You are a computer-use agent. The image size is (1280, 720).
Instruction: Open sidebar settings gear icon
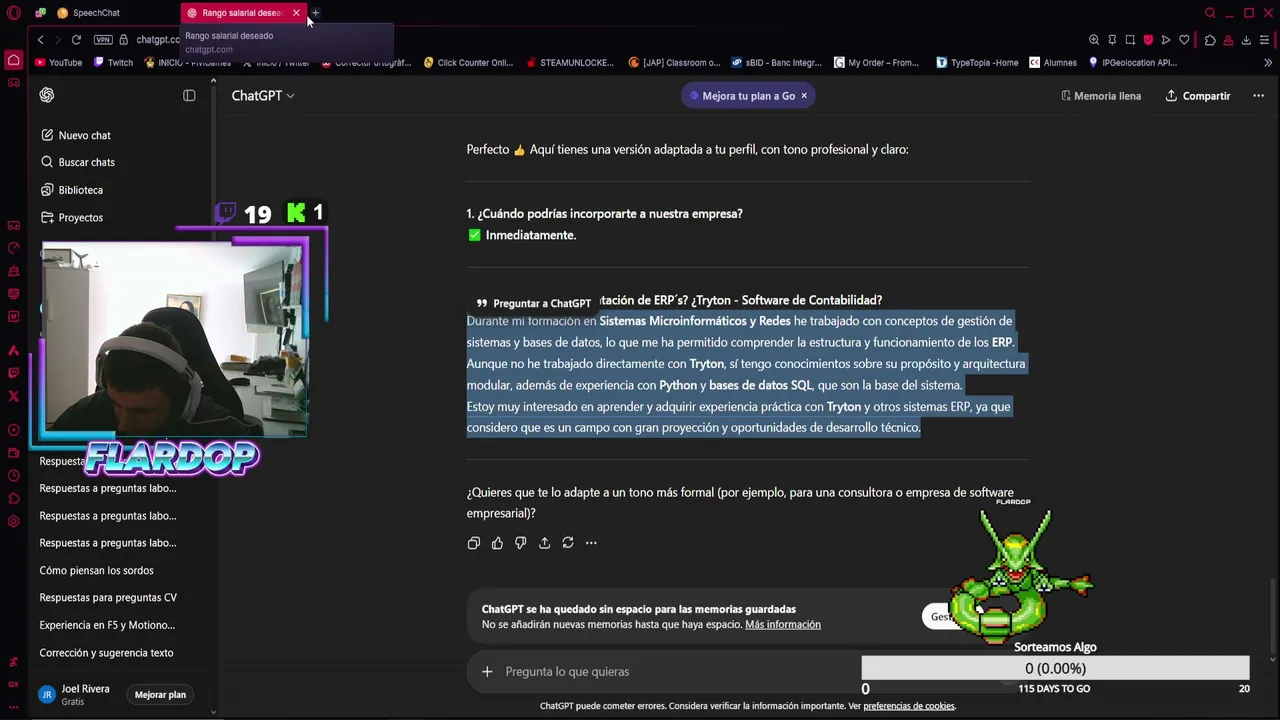click(x=13, y=521)
